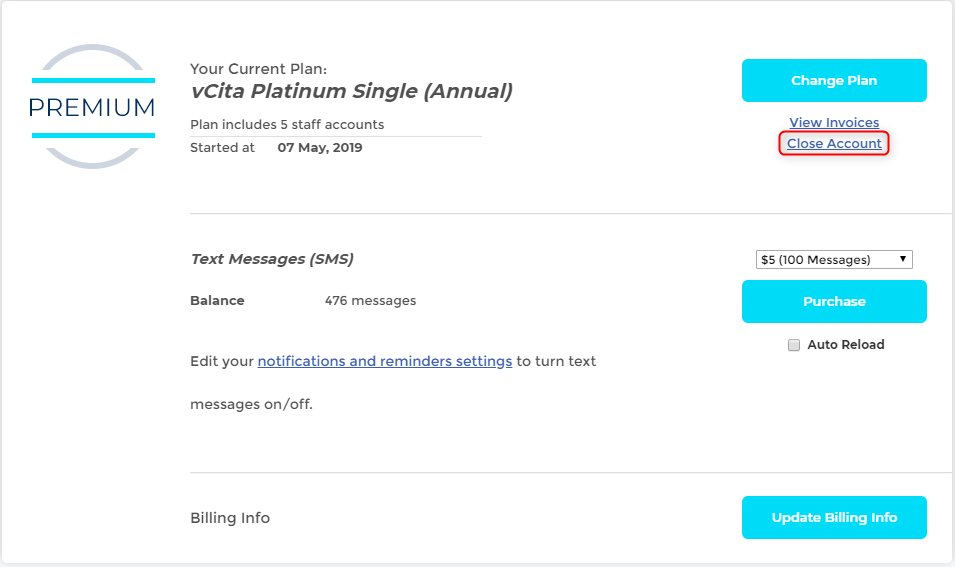This screenshot has height=567, width=955.
Task: Click the PREMIUM plan badge logo
Action: (93, 107)
